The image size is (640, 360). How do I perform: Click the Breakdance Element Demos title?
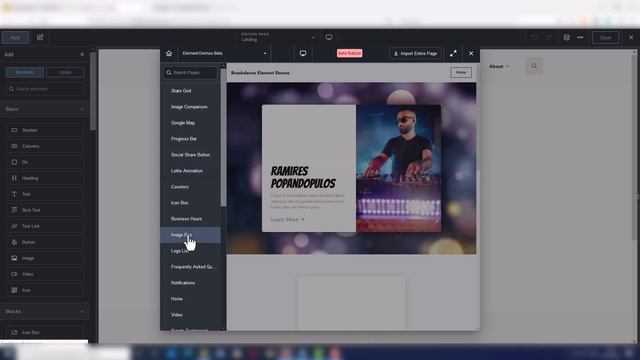coord(260,73)
